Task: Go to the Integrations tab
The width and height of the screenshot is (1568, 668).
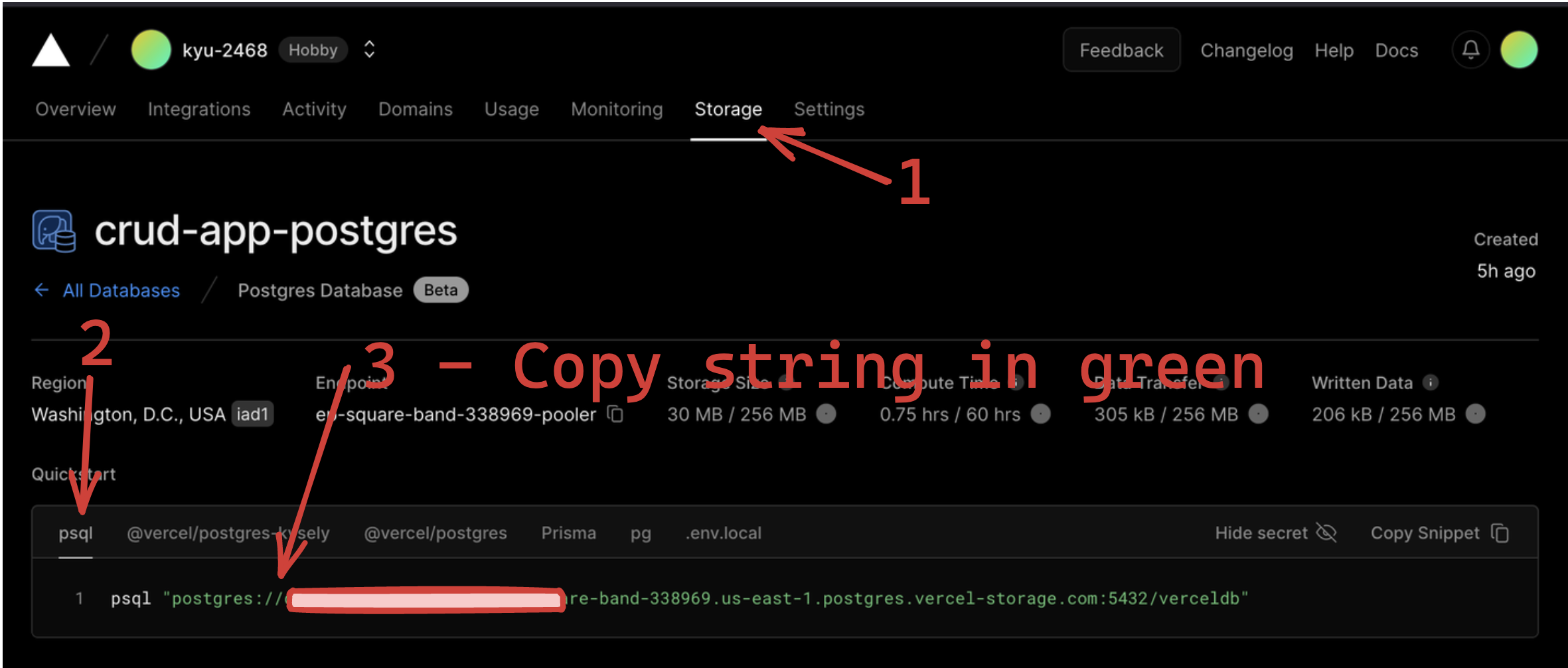Action: pos(199,109)
